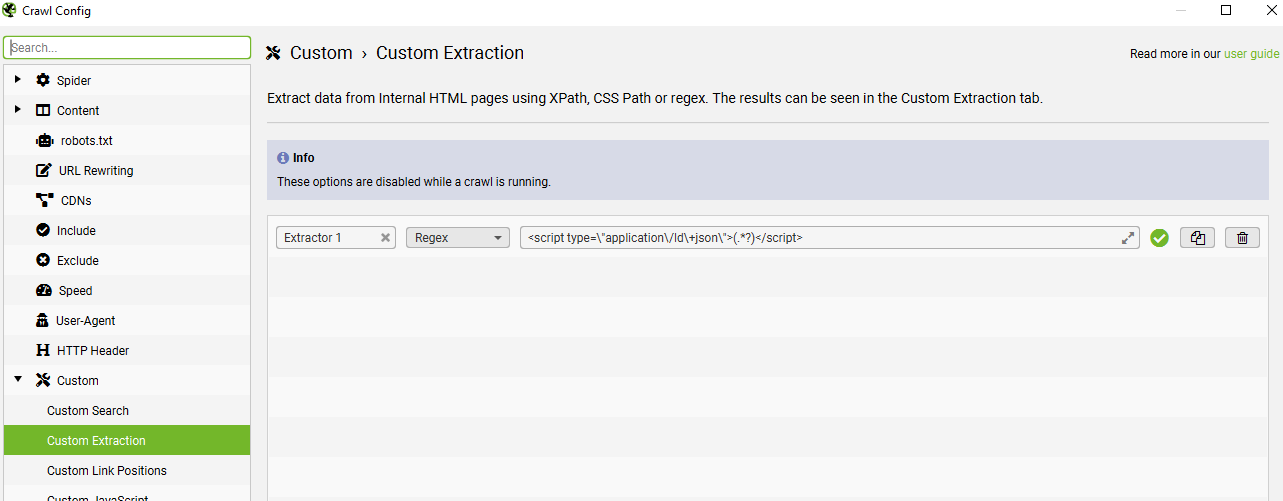1283x501 pixels.
Task: Click the Speed gauge icon
Action: pyautogui.click(x=43, y=291)
